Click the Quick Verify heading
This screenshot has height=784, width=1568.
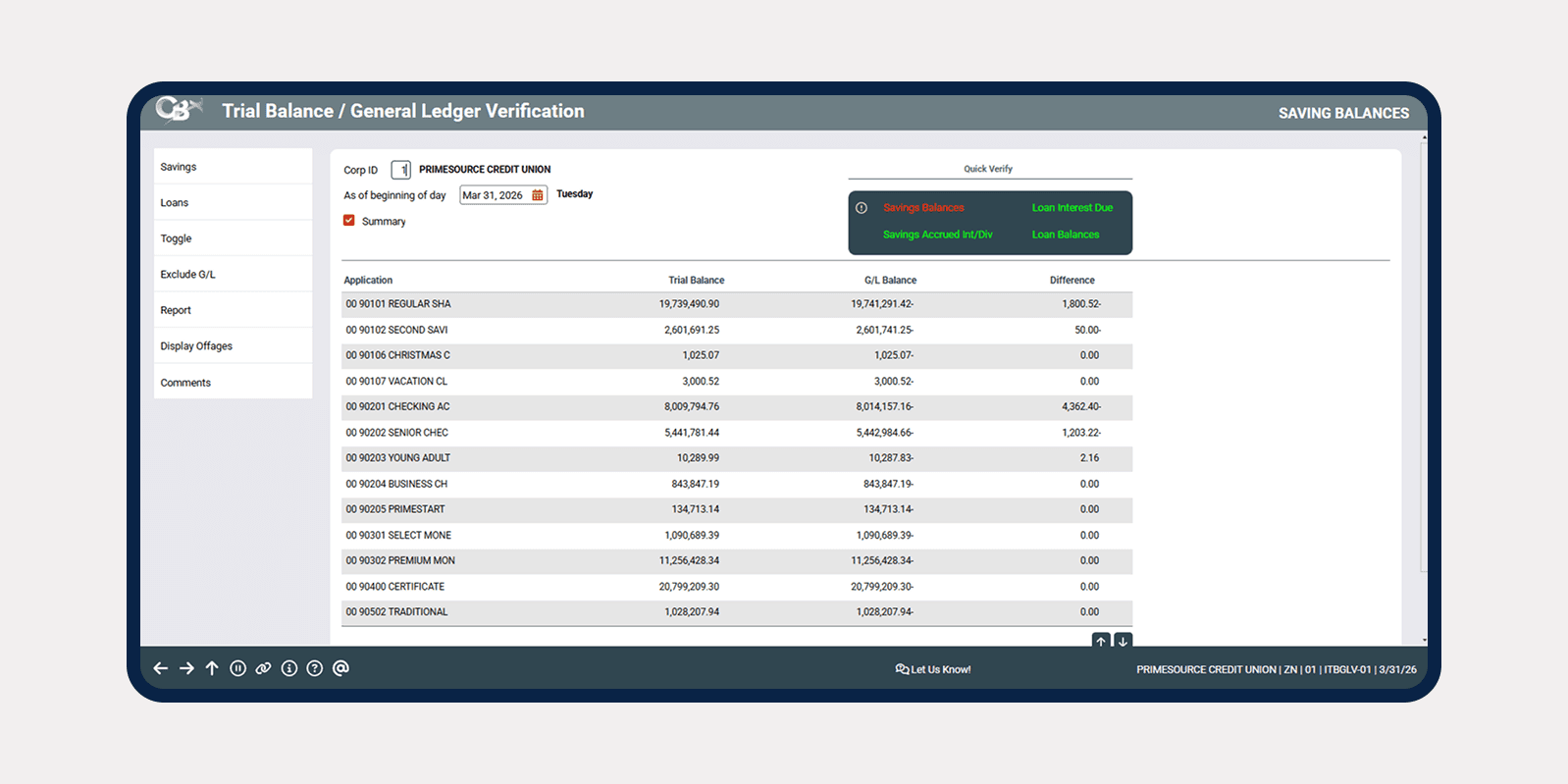pyautogui.click(x=988, y=169)
